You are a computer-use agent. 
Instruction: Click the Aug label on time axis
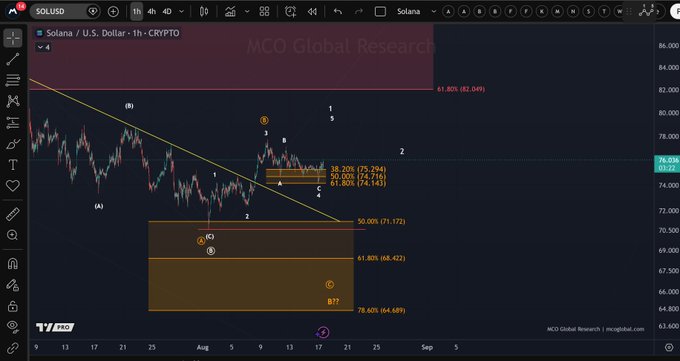[x=203, y=347]
